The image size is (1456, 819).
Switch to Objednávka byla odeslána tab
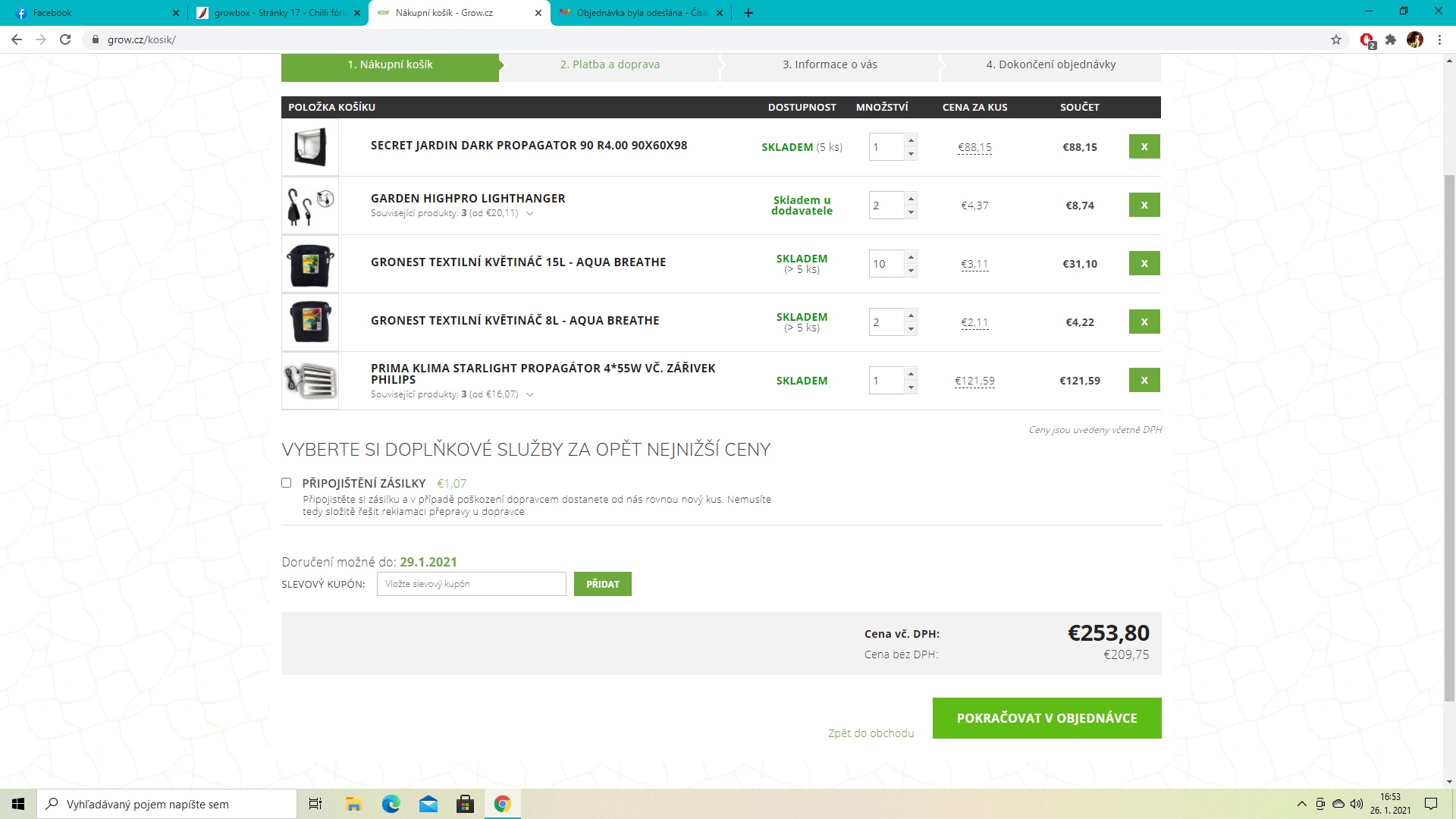click(642, 13)
